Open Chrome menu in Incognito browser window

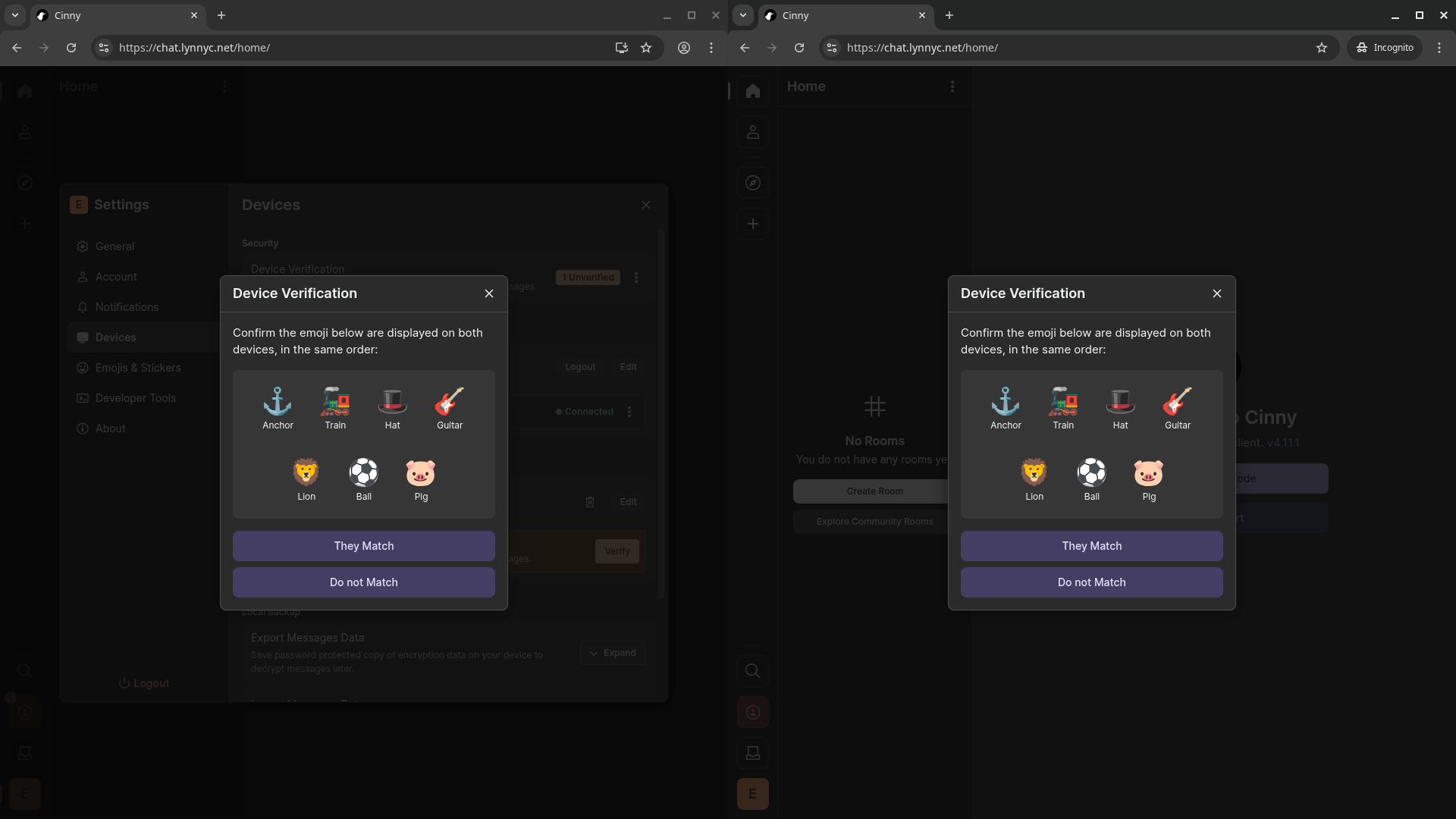click(1439, 48)
